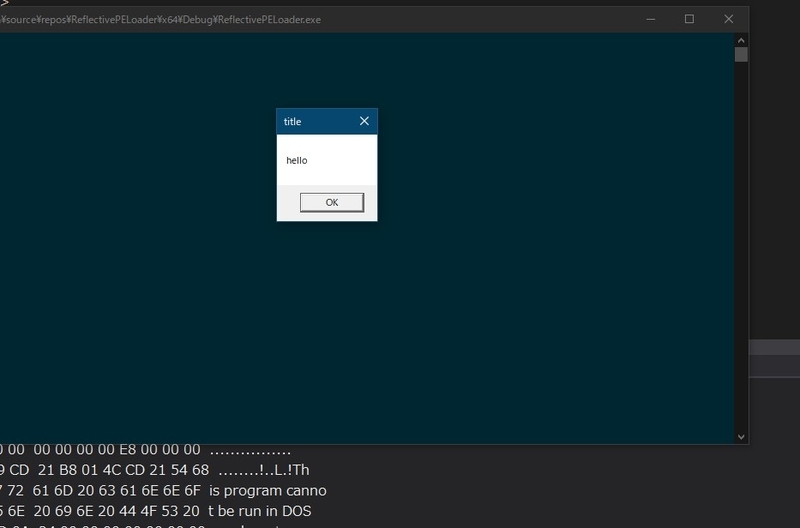Minimize the ReflectivePELoader console window
The image size is (800, 528).
click(x=651, y=19)
